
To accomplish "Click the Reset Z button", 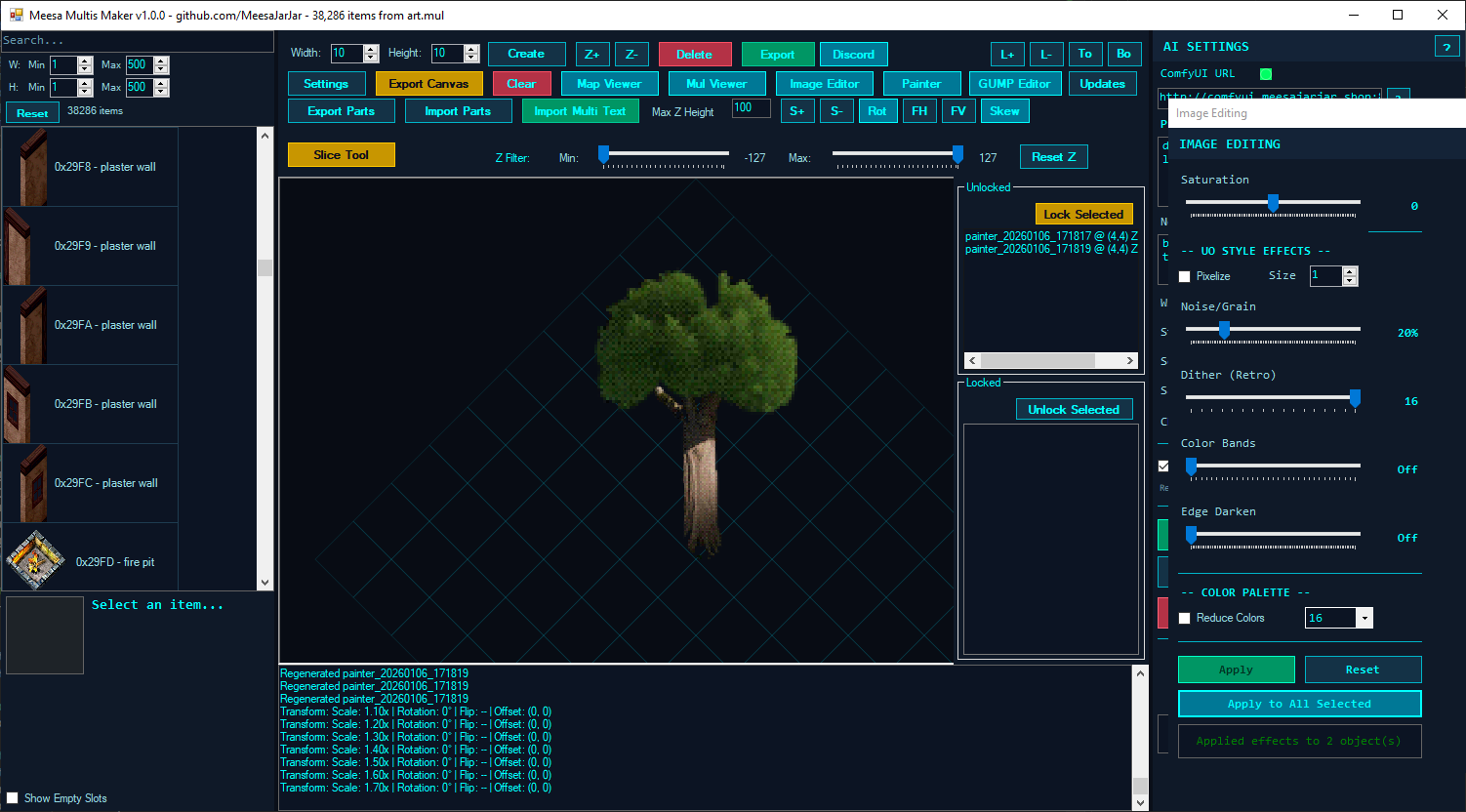I will (1054, 157).
